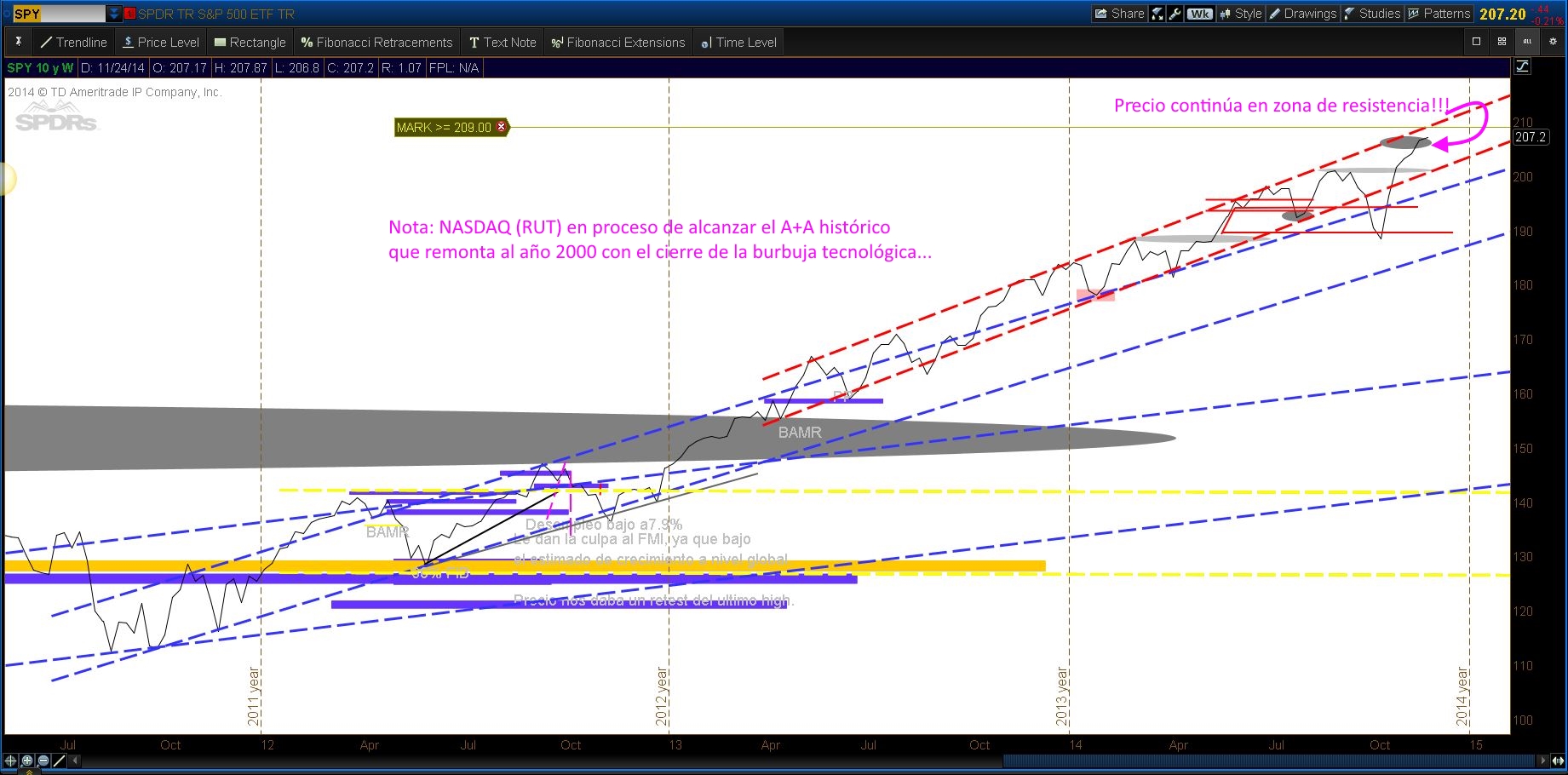Switch to single chart layout
This screenshot has width=1568, height=775.
pyautogui.click(x=1476, y=41)
